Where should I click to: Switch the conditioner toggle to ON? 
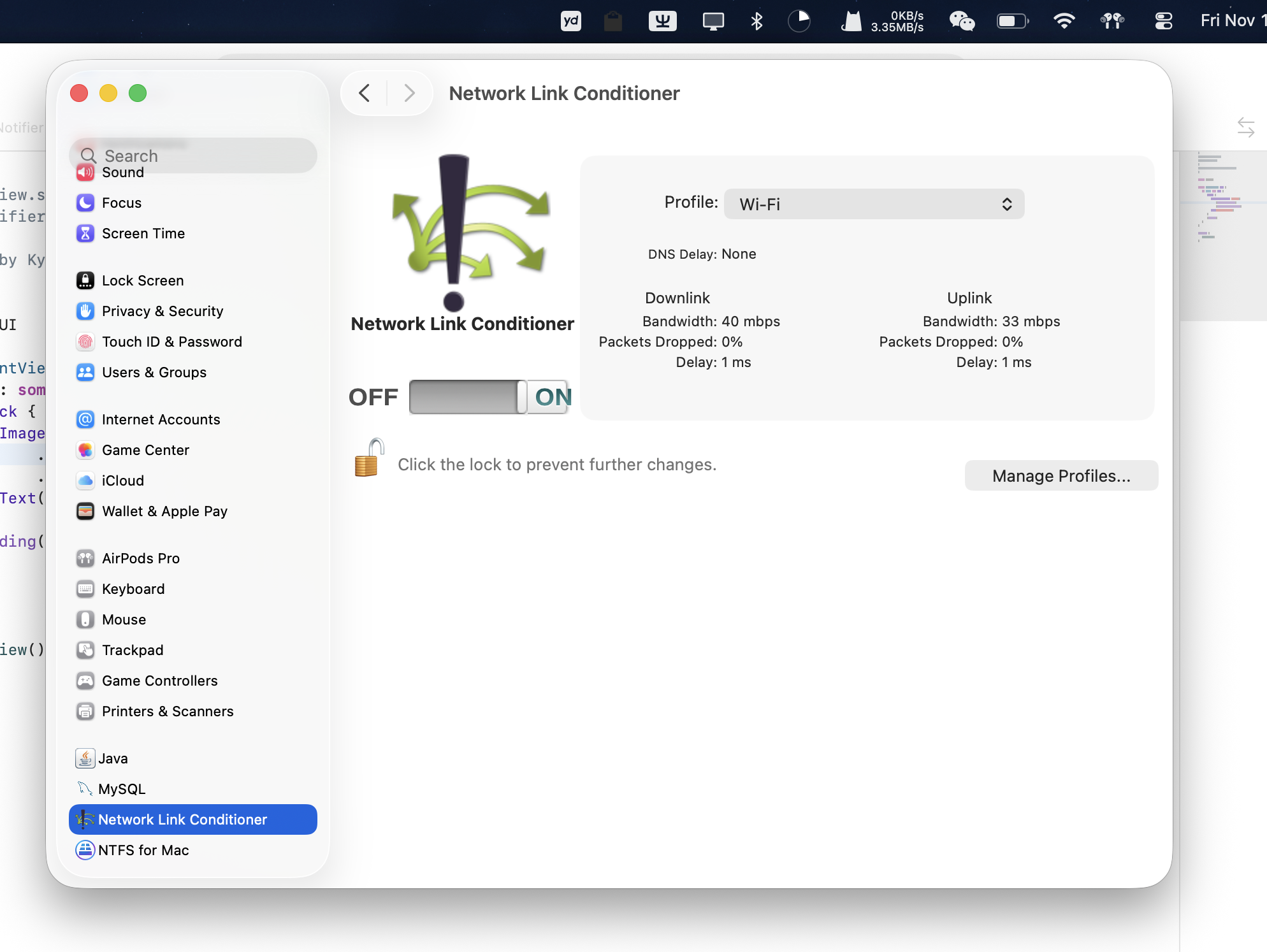(x=552, y=397)
